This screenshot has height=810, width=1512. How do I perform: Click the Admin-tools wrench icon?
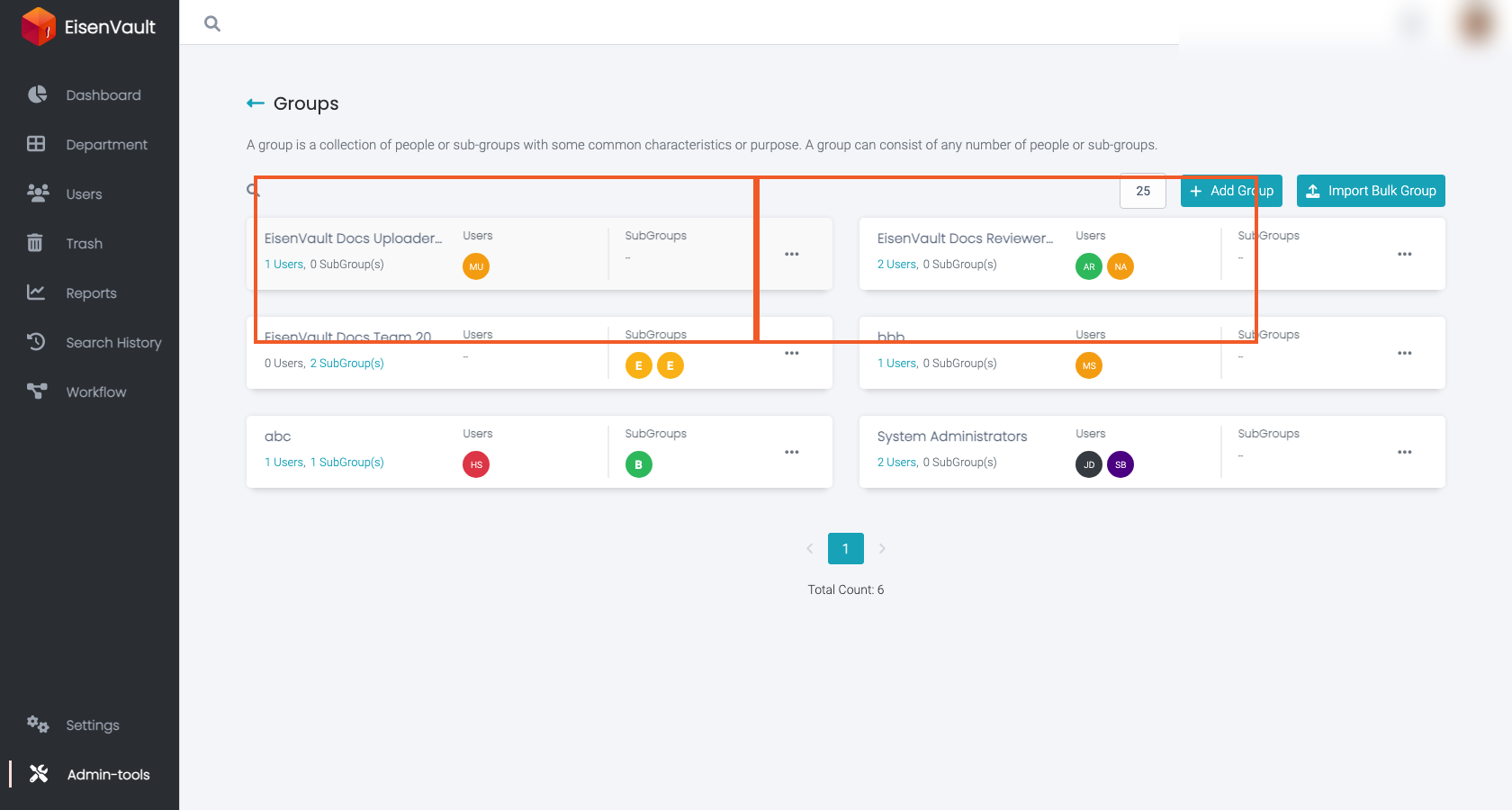pos(39,774)
